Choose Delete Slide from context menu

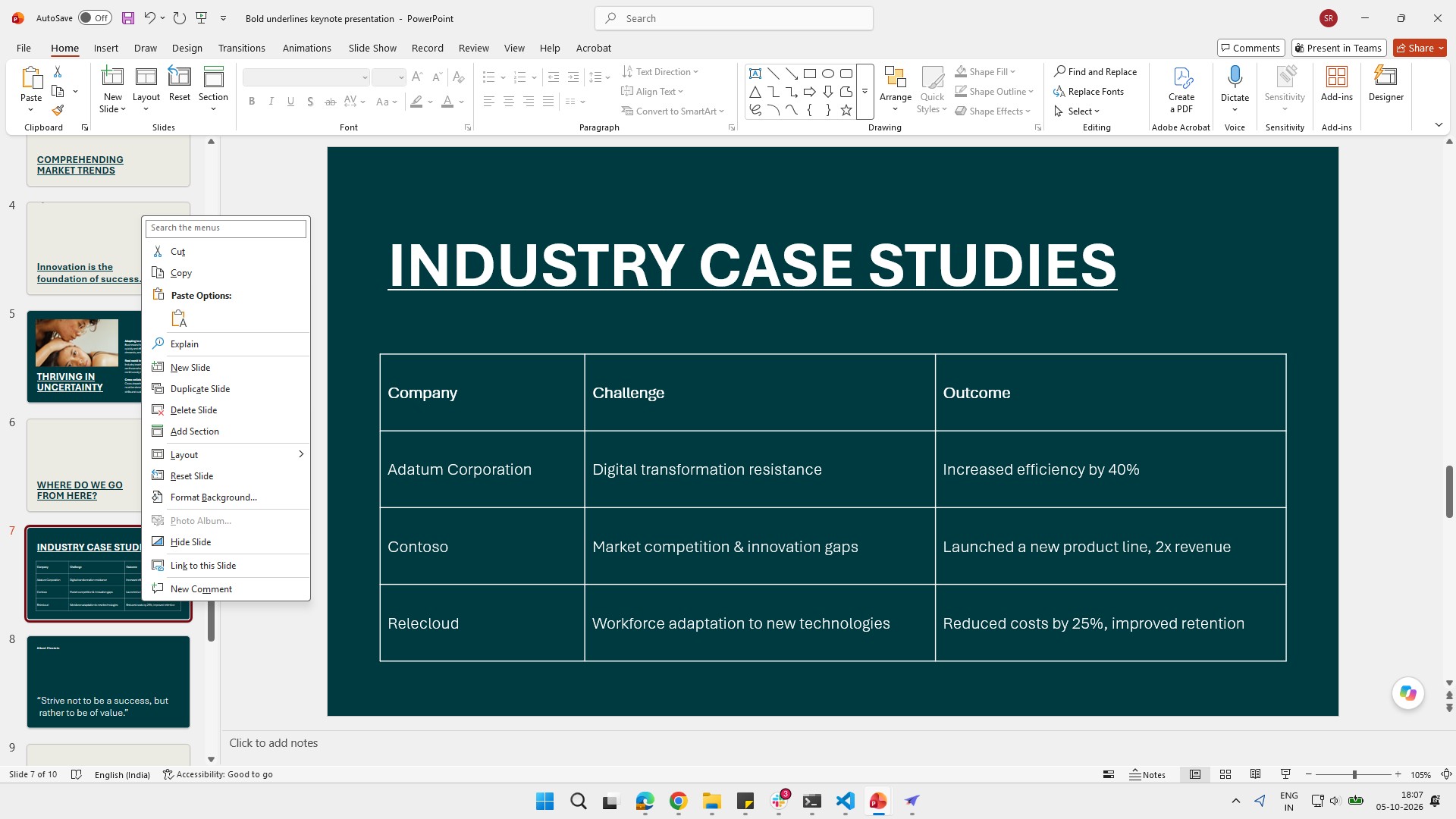[x=226, y=409]
